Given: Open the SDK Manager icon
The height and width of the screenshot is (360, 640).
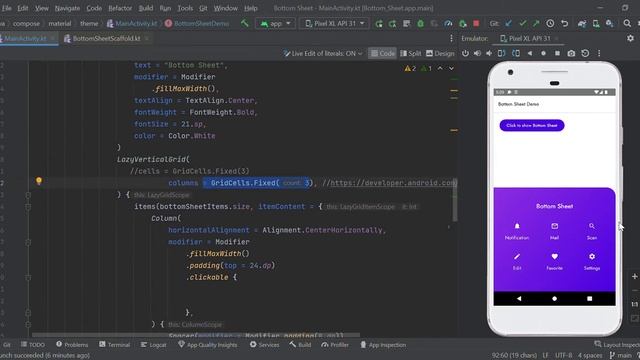Looking at the screenshot, I should pyautogui.click(x=609, y=24).
